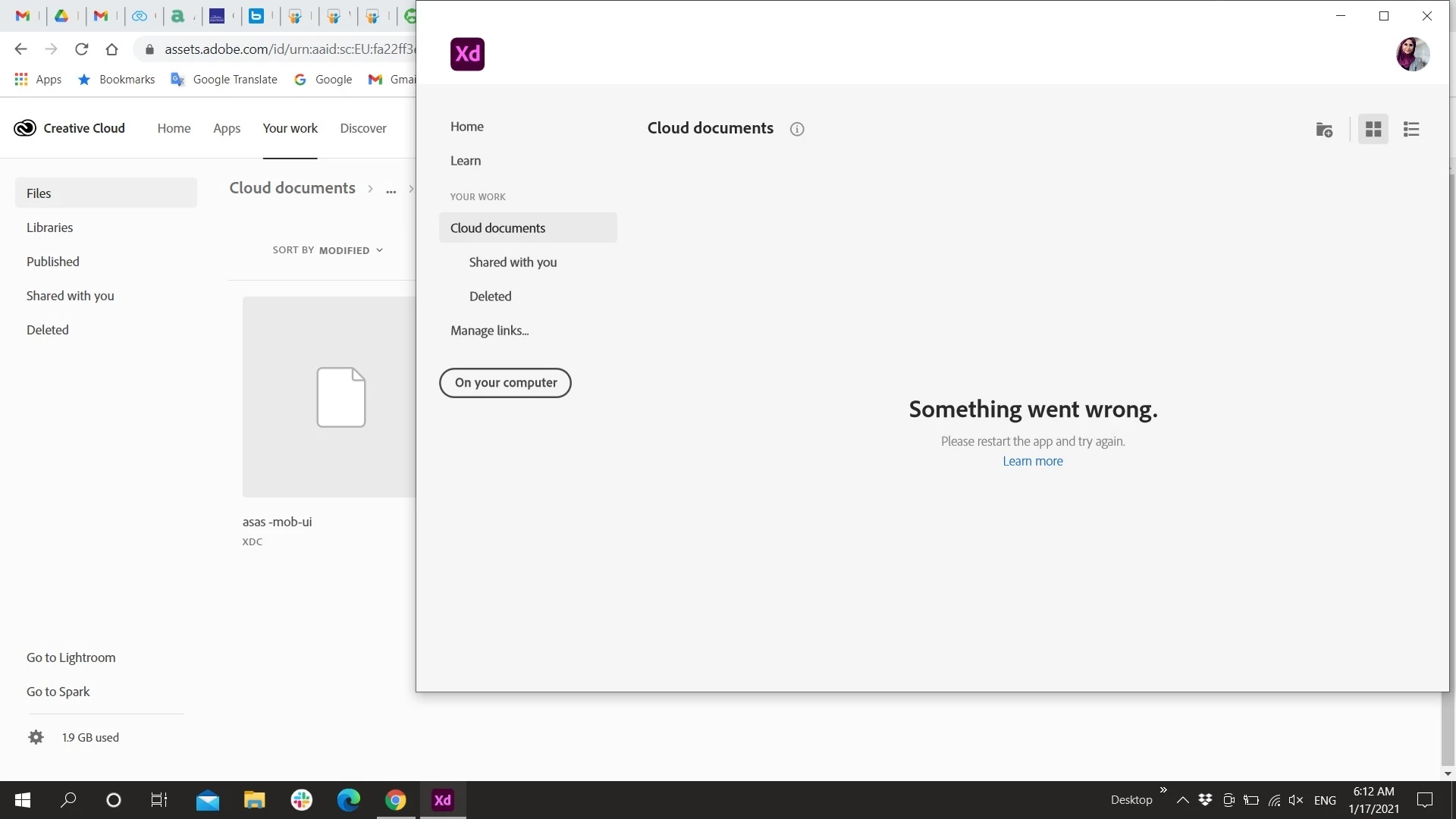The height and width of the screenshot is (819, 1456).
Task: Show hidden system tray icons
Action: point(1182,800)
